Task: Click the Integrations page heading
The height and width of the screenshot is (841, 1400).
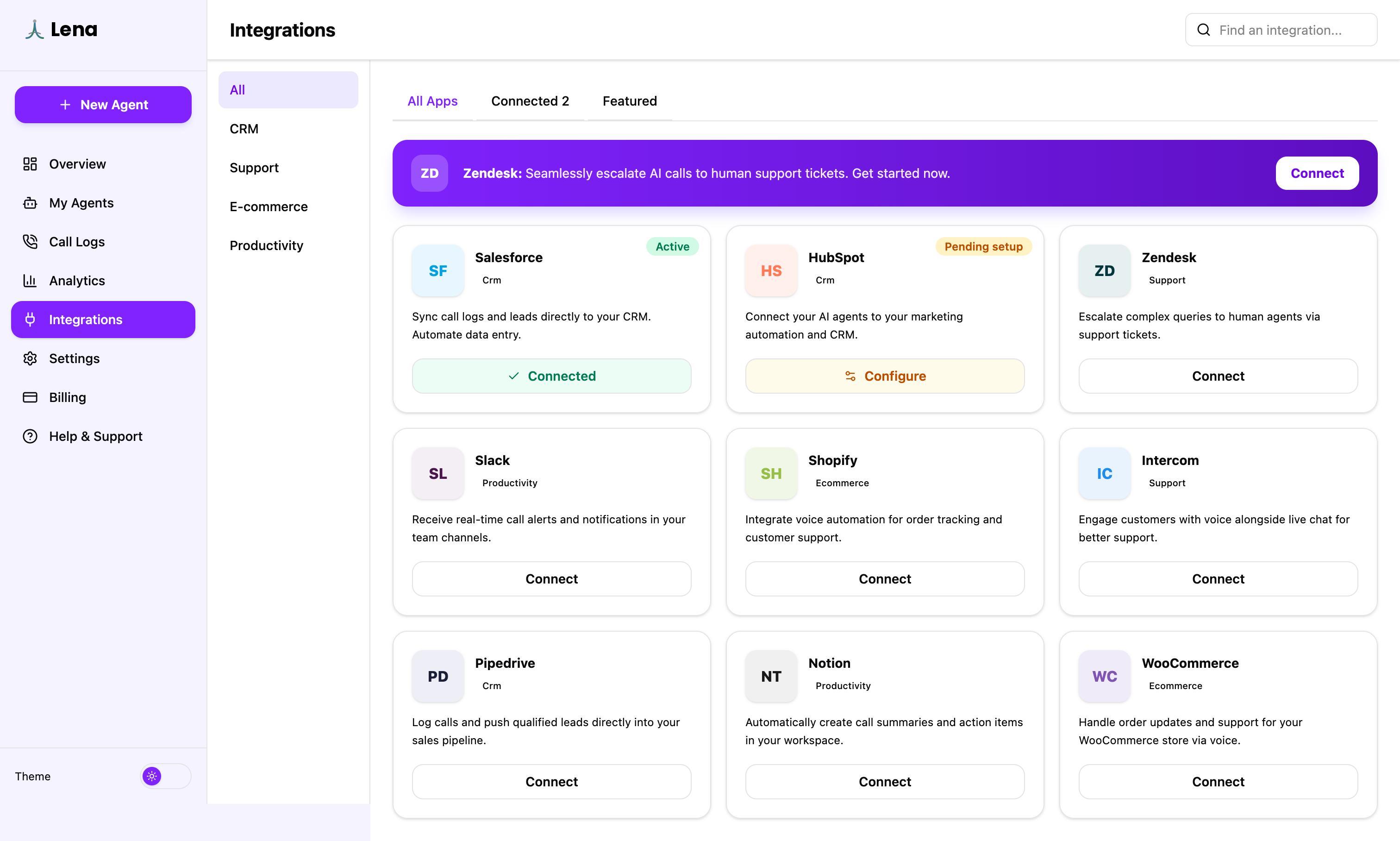Action: pyautogui.click(x=282, y=30)
